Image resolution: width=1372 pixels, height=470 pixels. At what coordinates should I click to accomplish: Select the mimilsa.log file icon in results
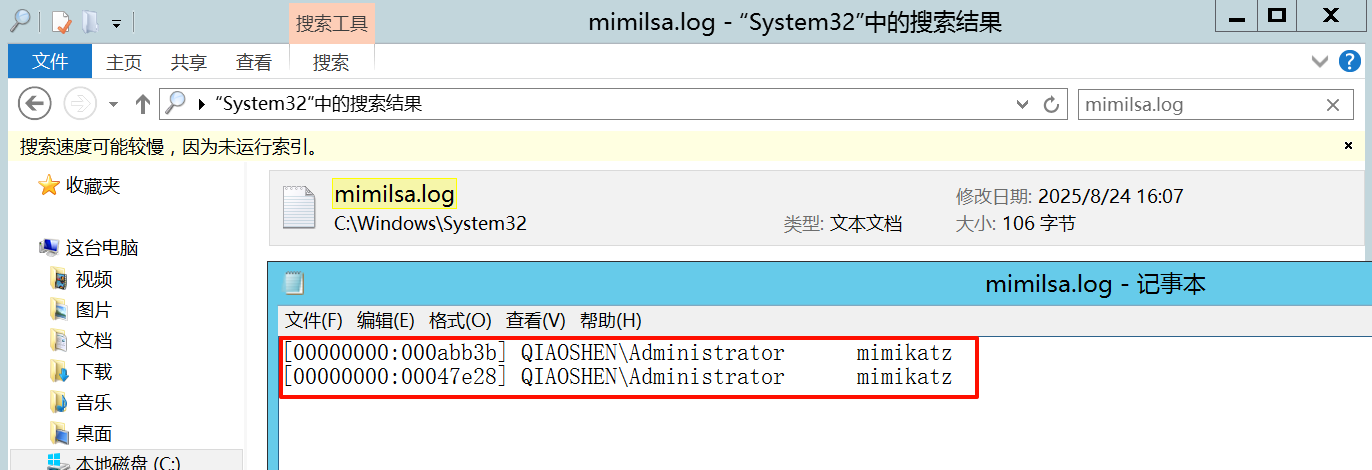(x=298, y=207)
